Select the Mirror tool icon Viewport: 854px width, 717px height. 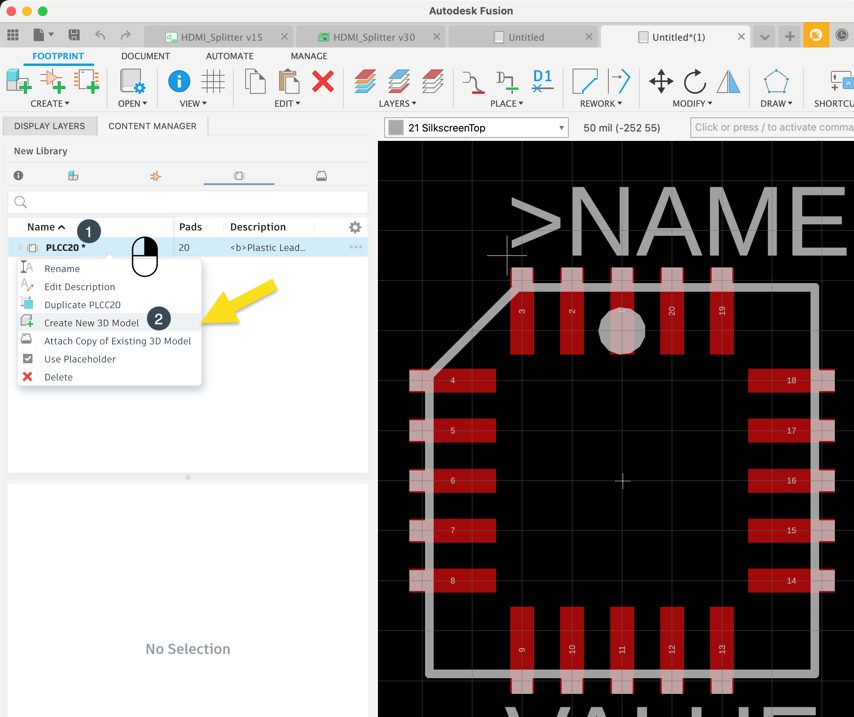tap(728, 81)
